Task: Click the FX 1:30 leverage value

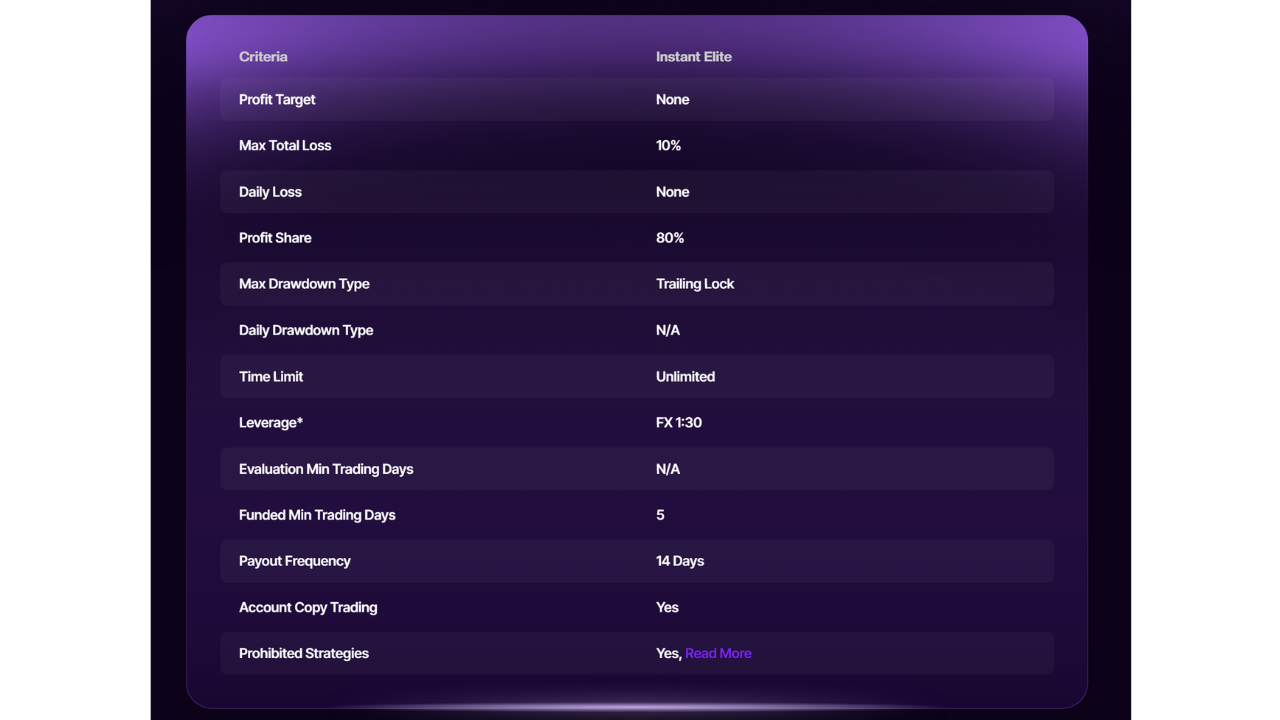Action: (x=679, y=423)
